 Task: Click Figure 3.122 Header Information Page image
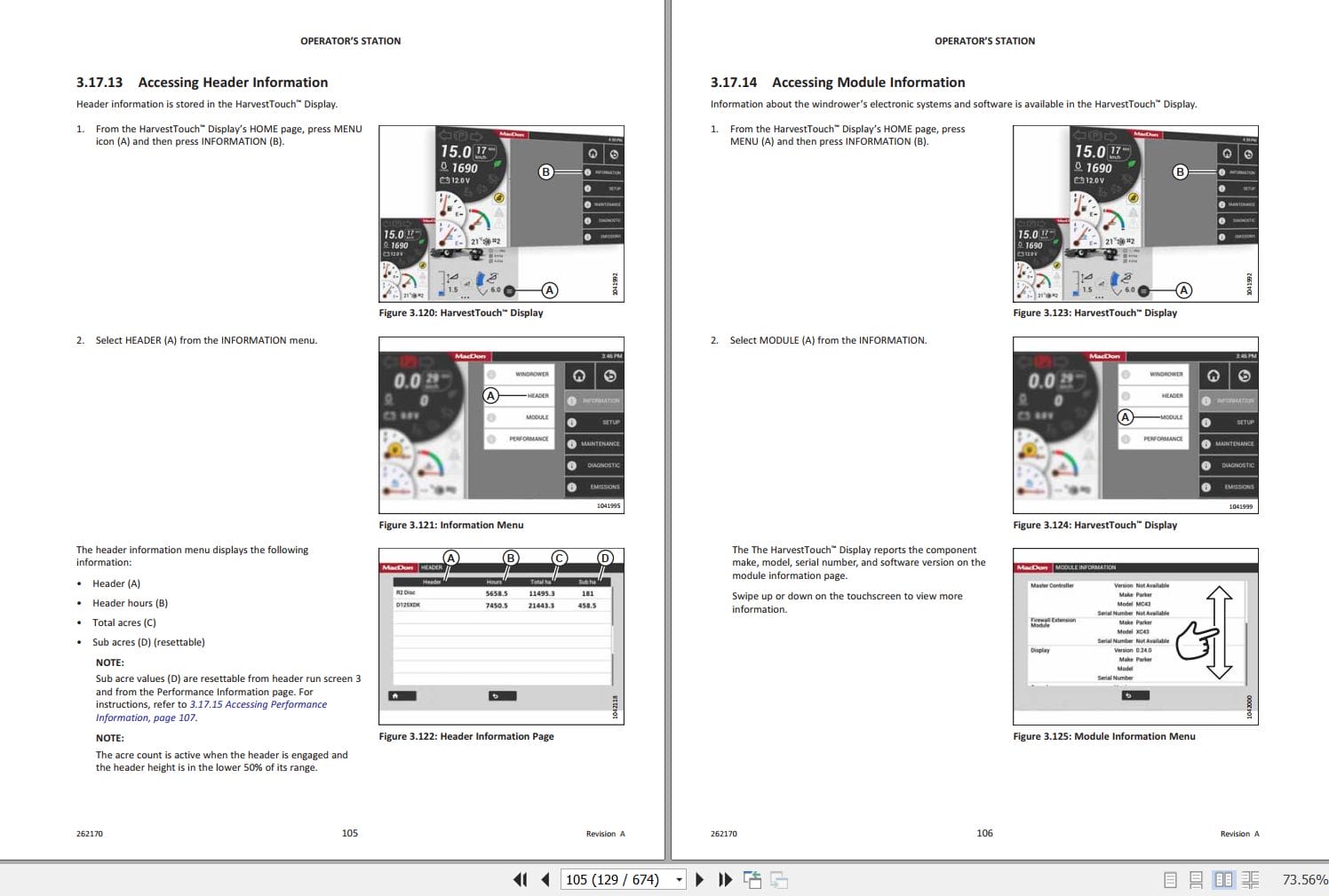click(x=502, y=636)
